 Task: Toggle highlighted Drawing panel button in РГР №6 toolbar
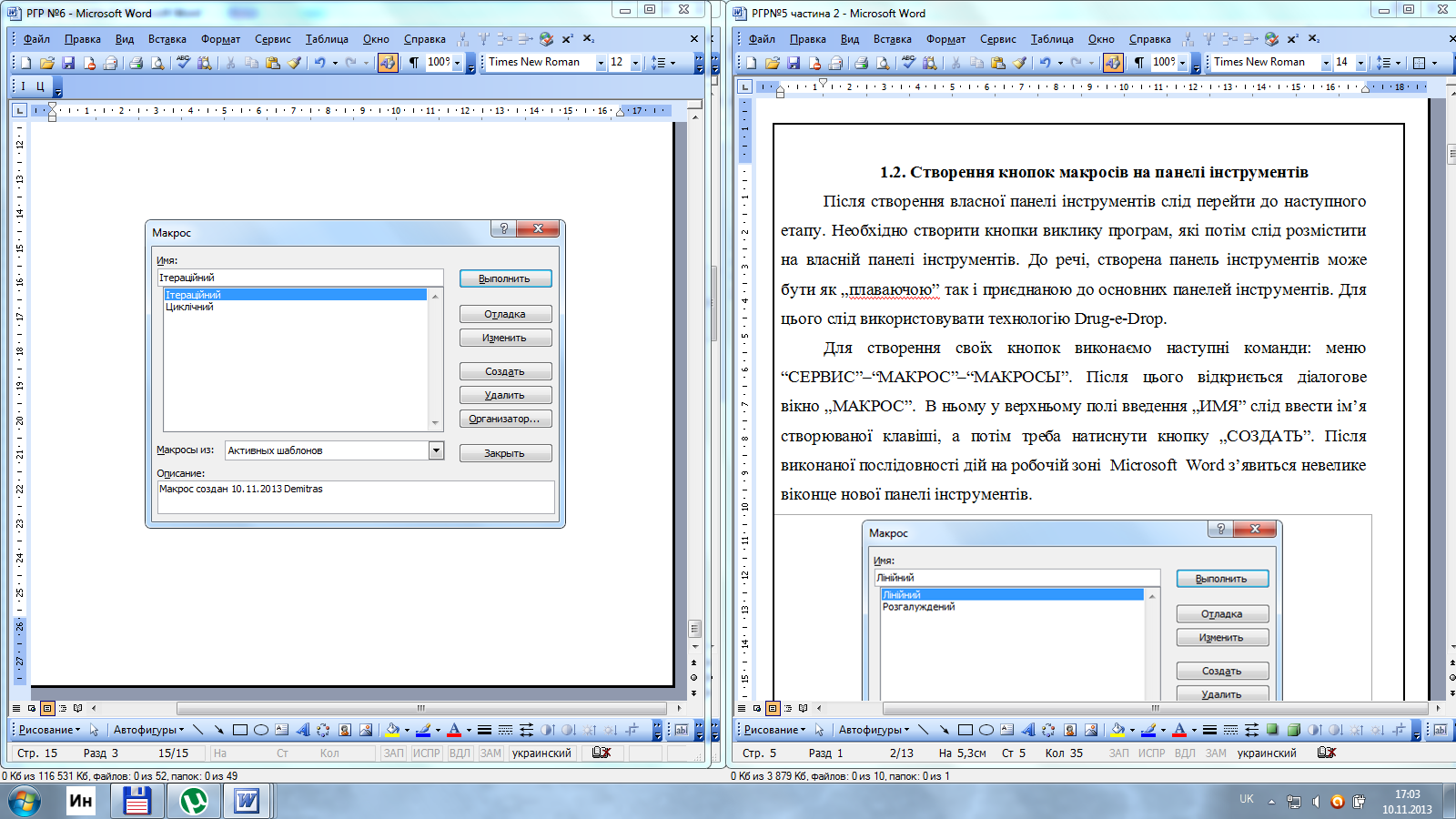[x=388, y=63]
